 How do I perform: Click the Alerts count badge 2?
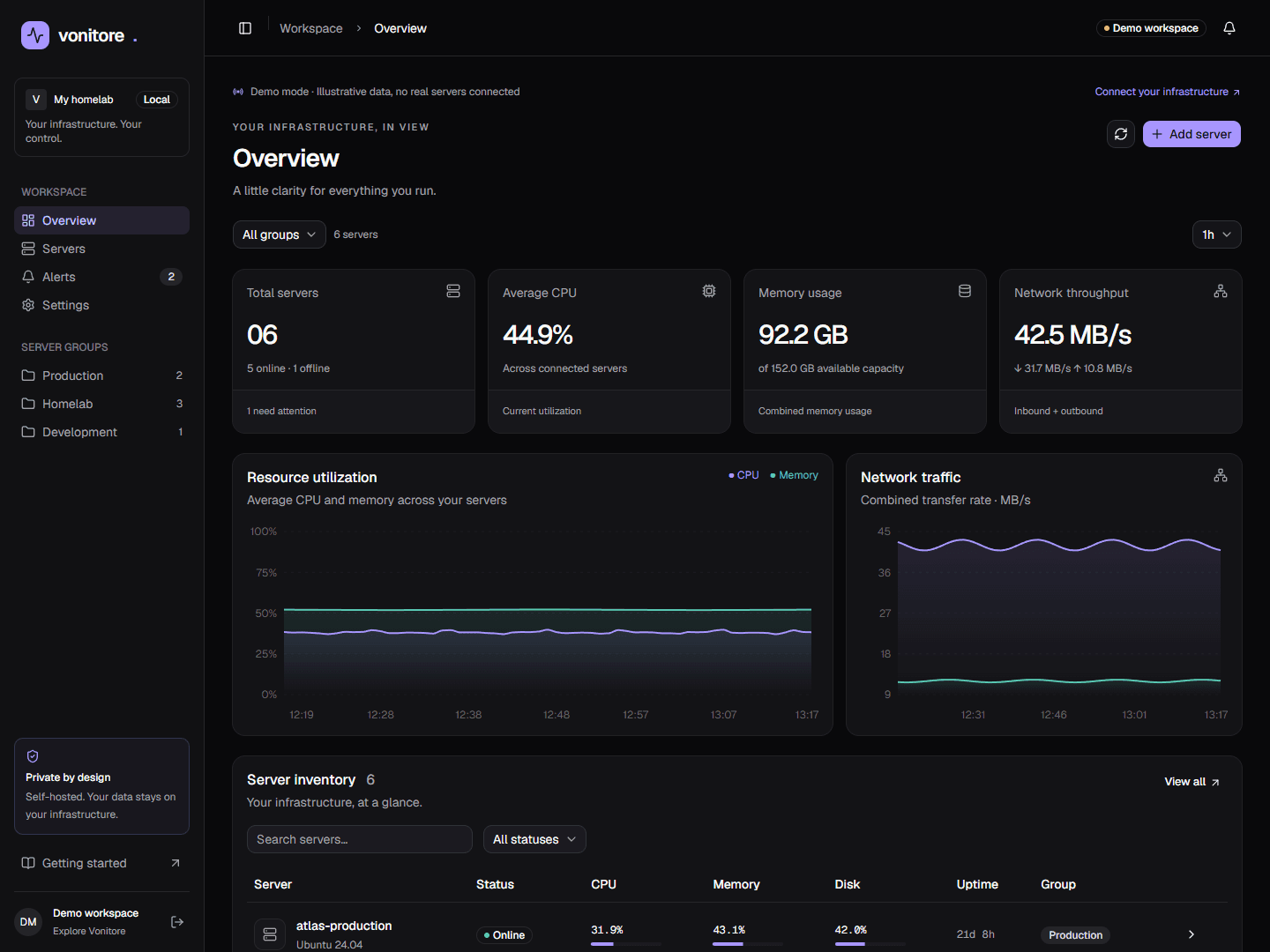(x=171, y=277)
